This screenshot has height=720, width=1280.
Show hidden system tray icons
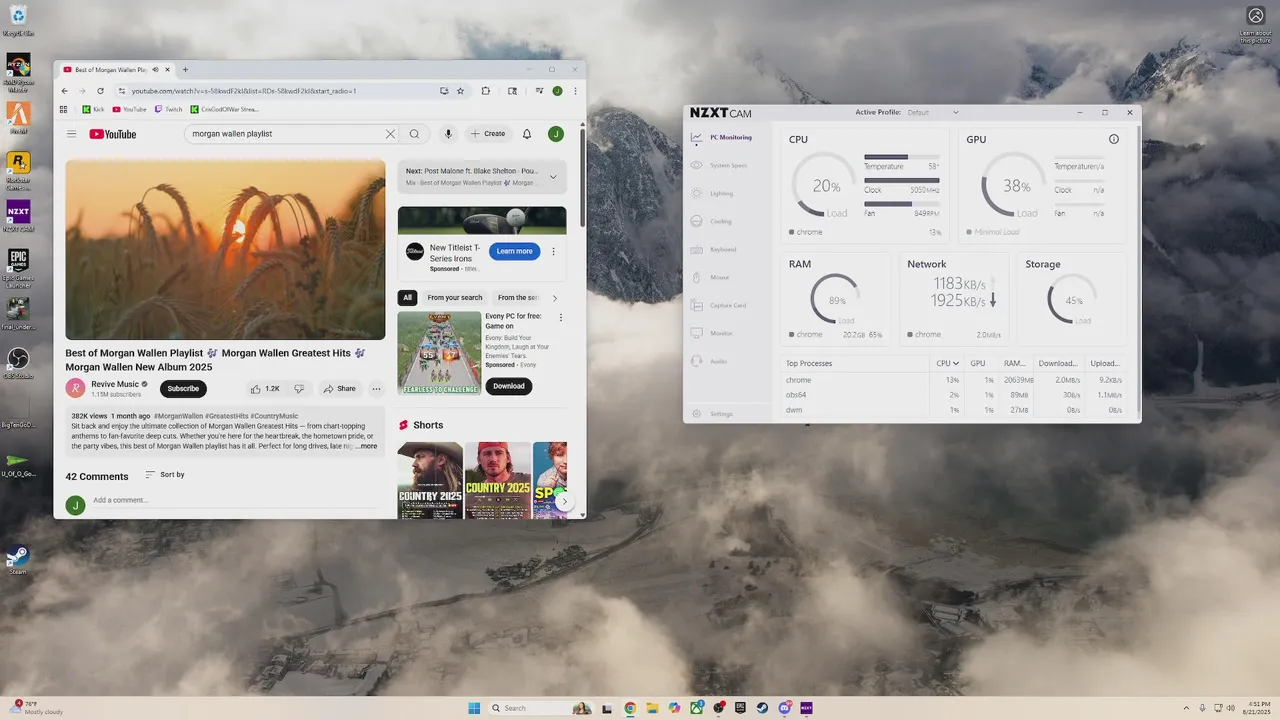(x=1186, y=708)
